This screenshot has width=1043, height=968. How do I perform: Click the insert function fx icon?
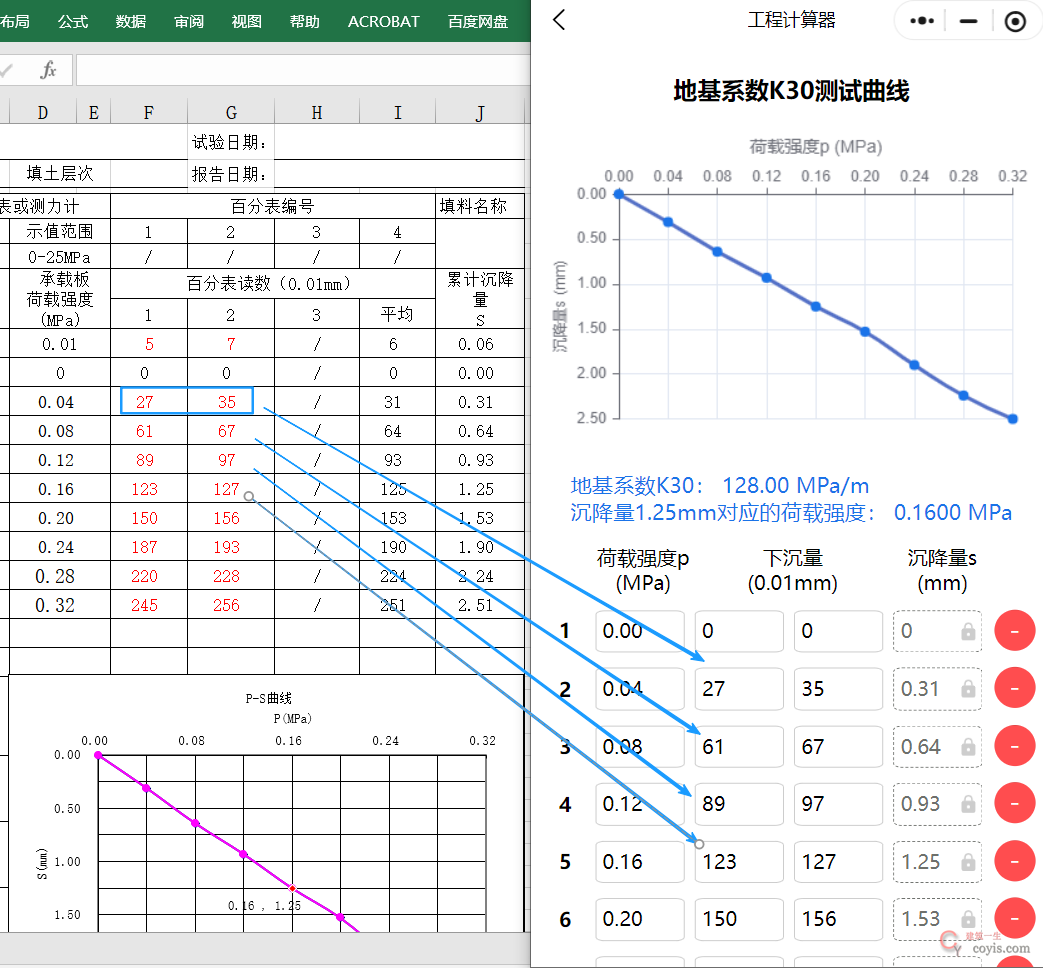pos(48,70)
